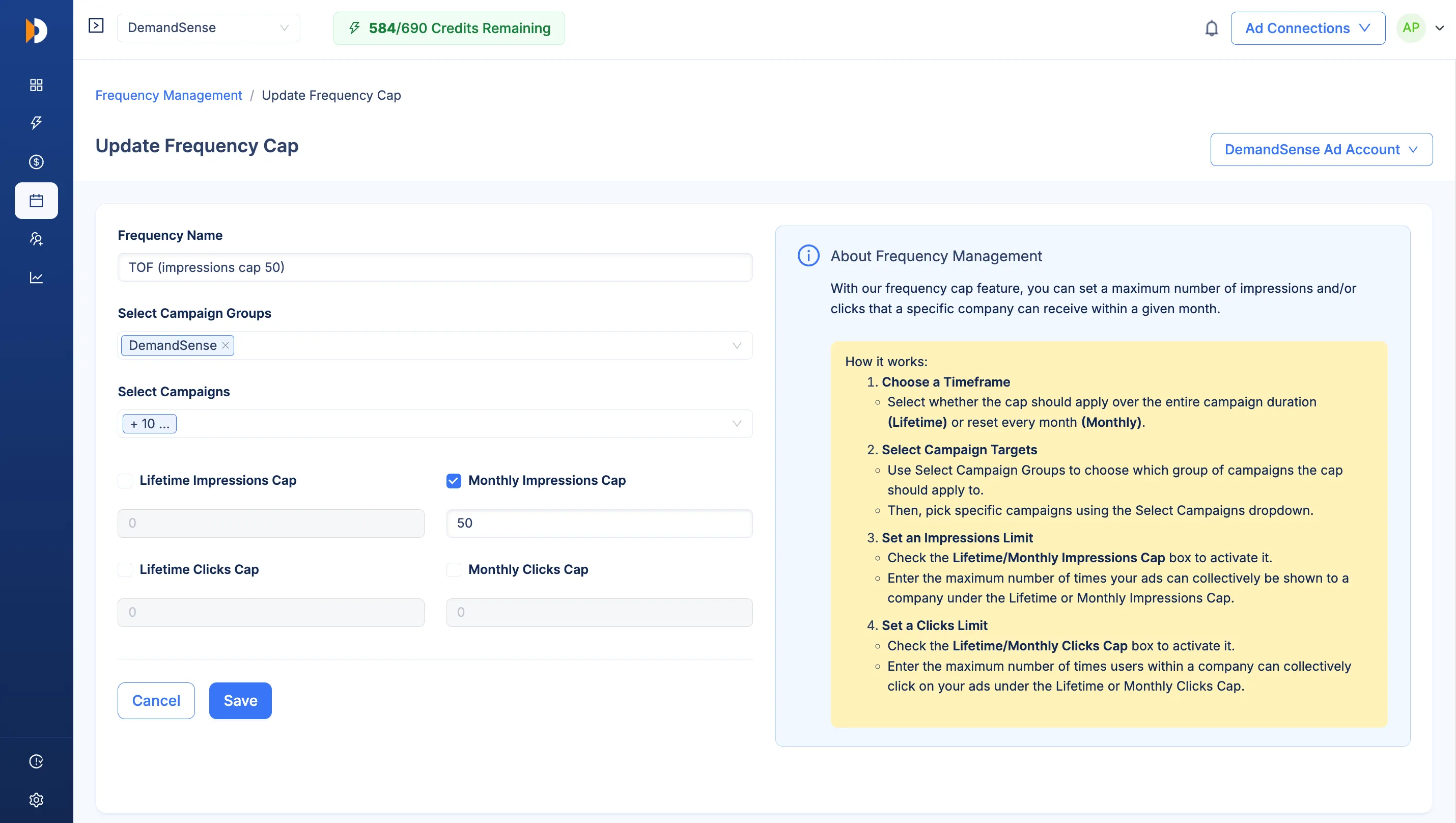The image size is (1456, 823).
Task: Open the dollar budget sidebar icon
Action: pos(36,161)
